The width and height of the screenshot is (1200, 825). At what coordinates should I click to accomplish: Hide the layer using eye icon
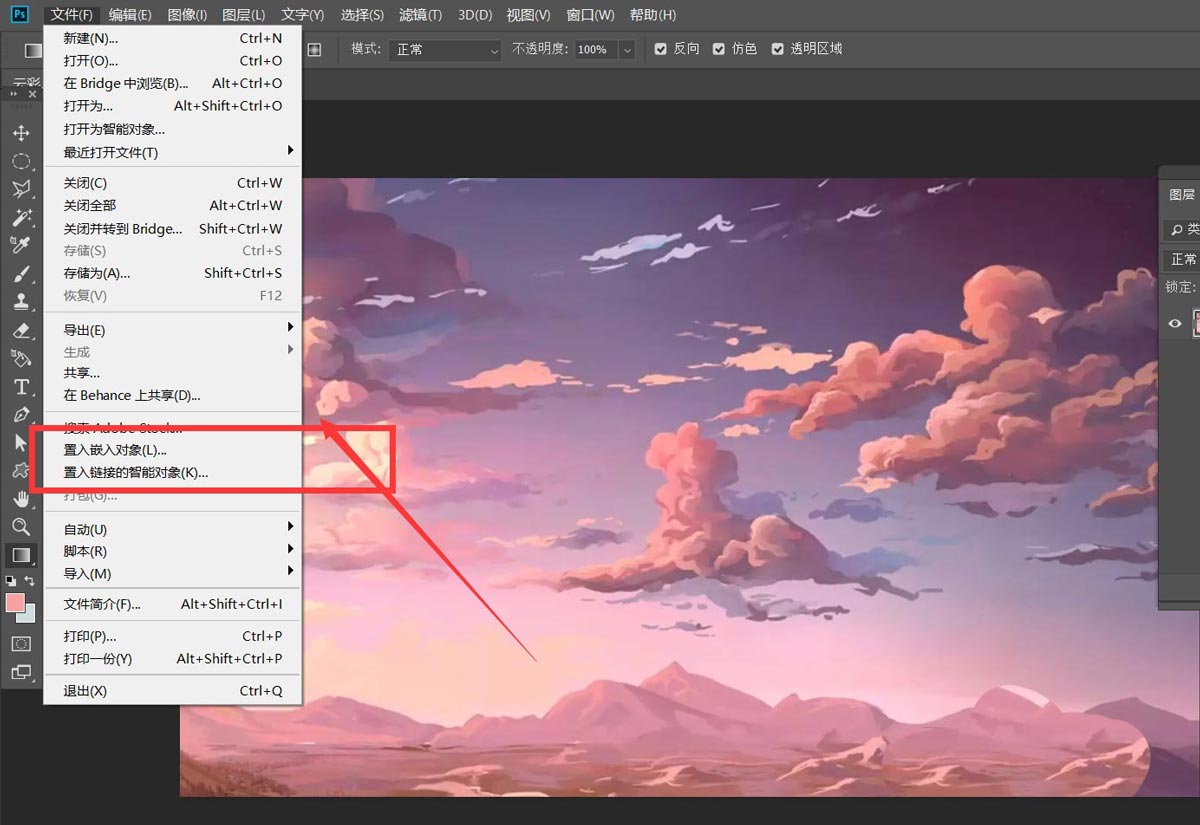coord(1175,323)
